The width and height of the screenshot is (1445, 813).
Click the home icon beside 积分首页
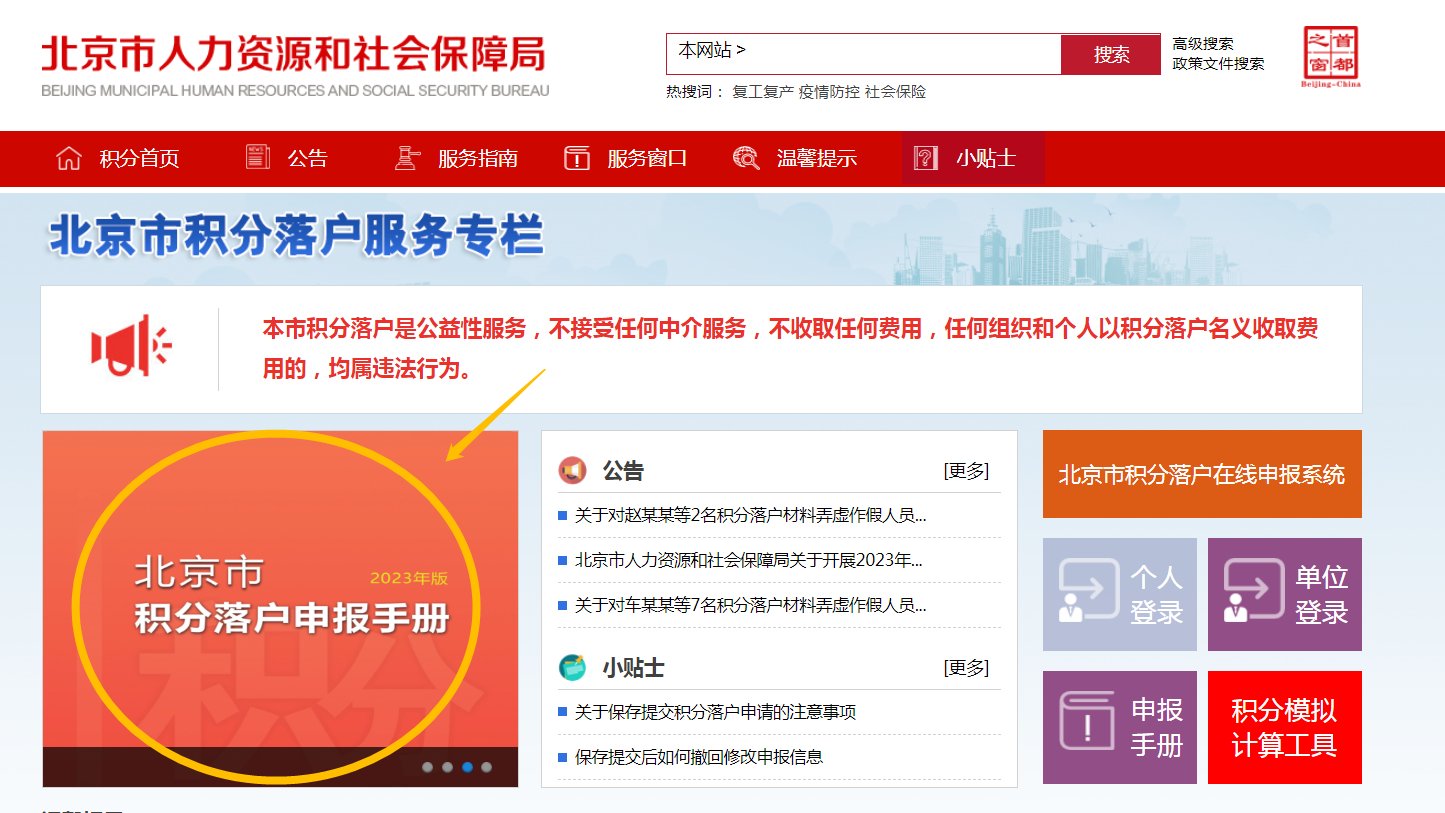coord(69,158)
